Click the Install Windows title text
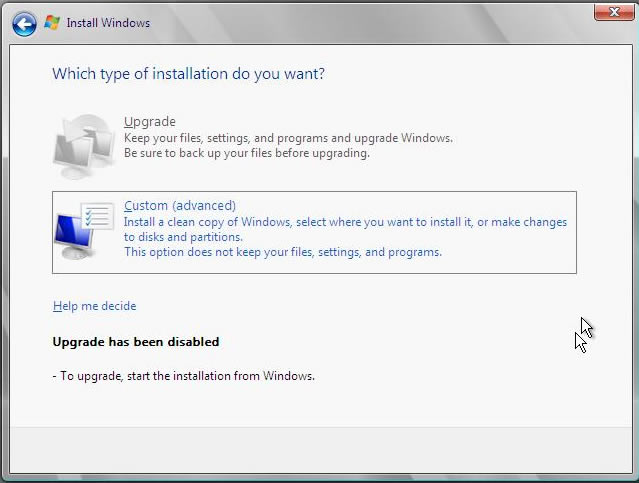Image resolution: width=639 pixels, height=483 pixels. click(108, 23)
